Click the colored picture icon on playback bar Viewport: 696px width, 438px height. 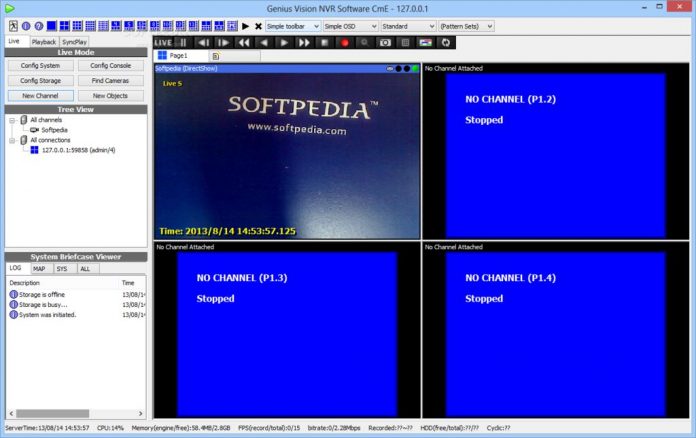[x=425, y=43]
